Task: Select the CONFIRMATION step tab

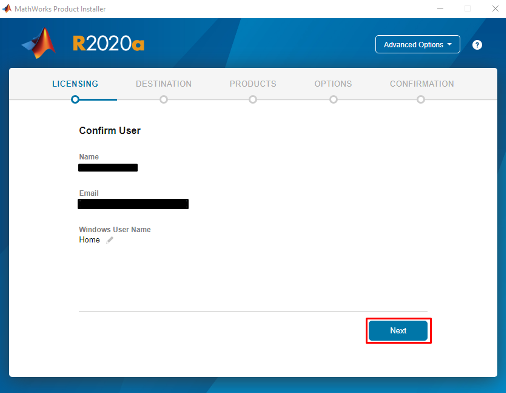Action: pyautogui.click(x=422, y=84)
